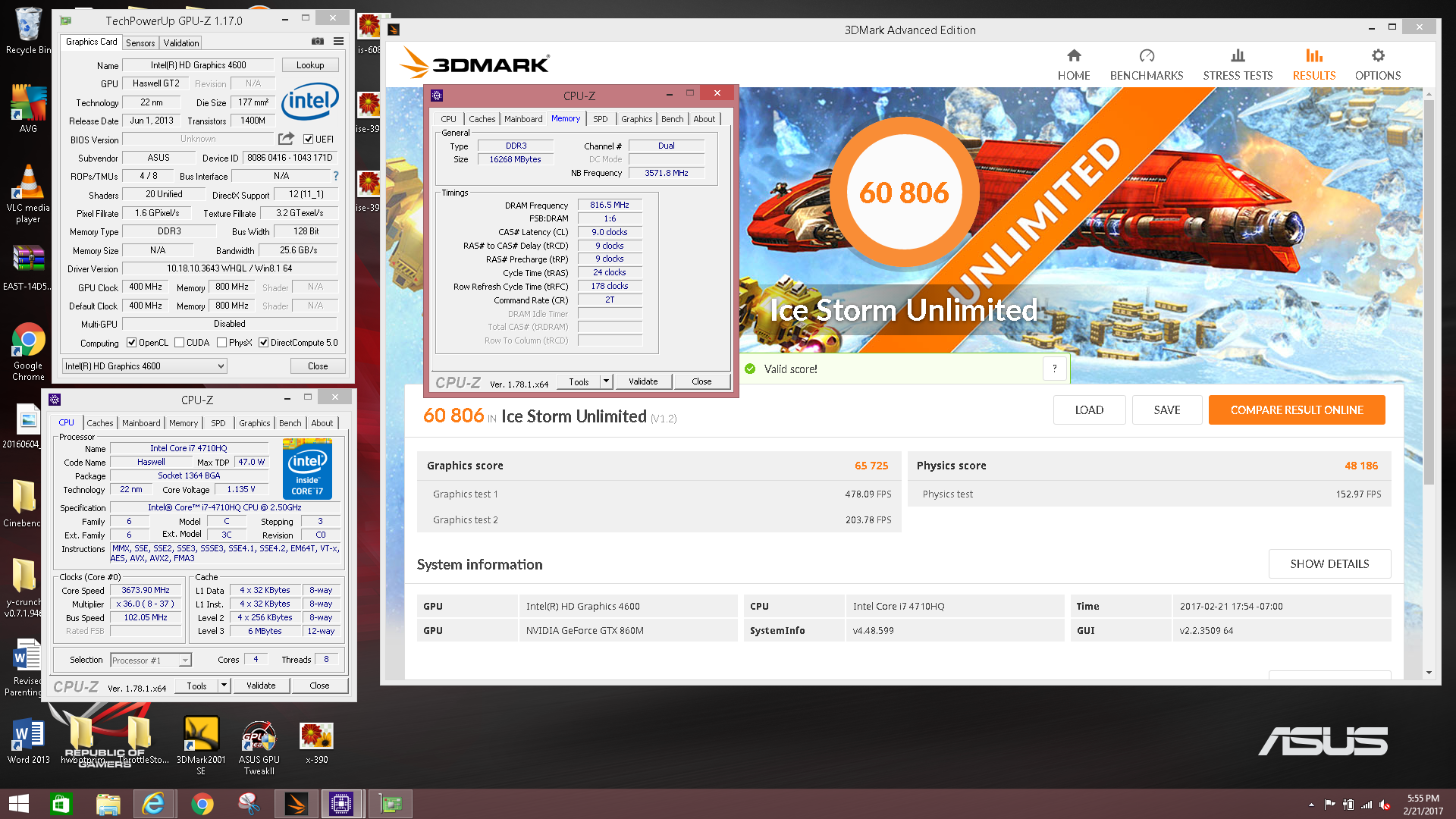The height and width of the screenshot is (819, 1456).
Task: Click the Windows Start button
Action: (18, 804)
